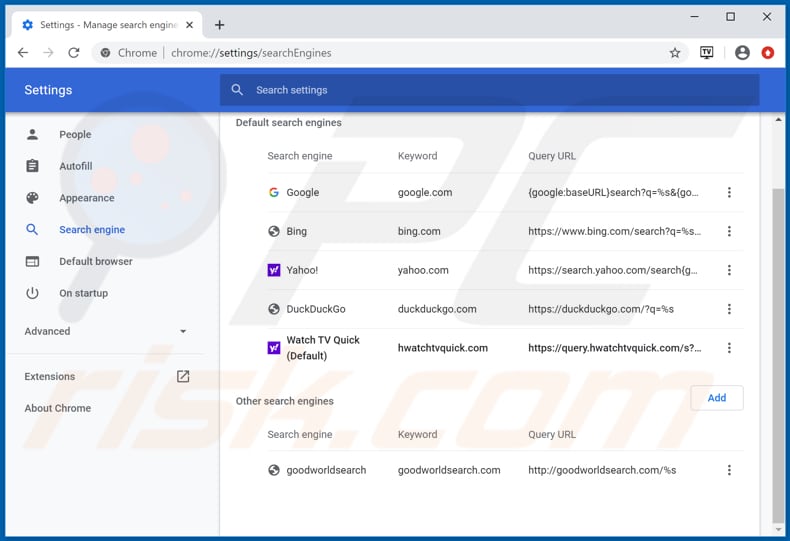Bookmark this page with the star icon
The image size is (790, 541).
[x=675, y=52]
